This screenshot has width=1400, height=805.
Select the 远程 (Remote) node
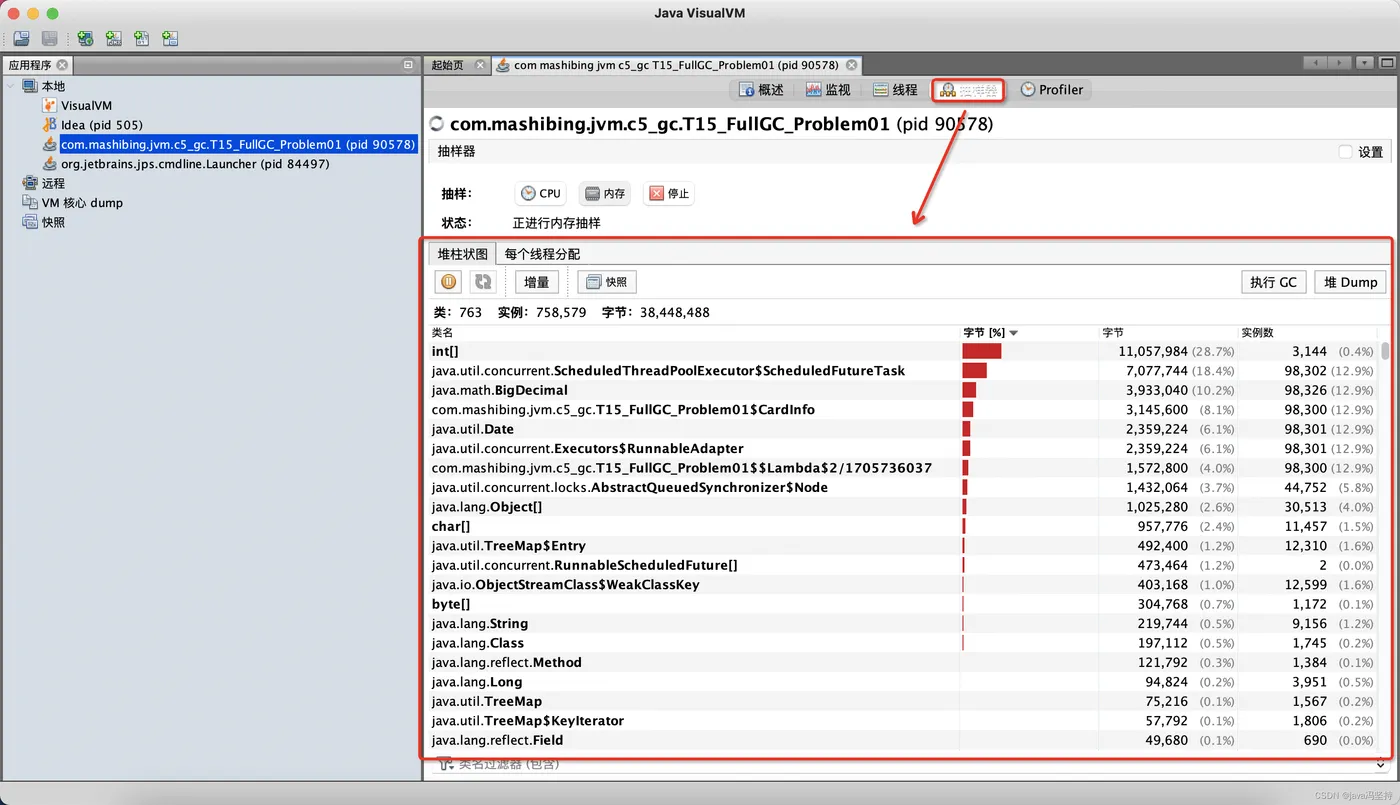(x=53, y=183)
